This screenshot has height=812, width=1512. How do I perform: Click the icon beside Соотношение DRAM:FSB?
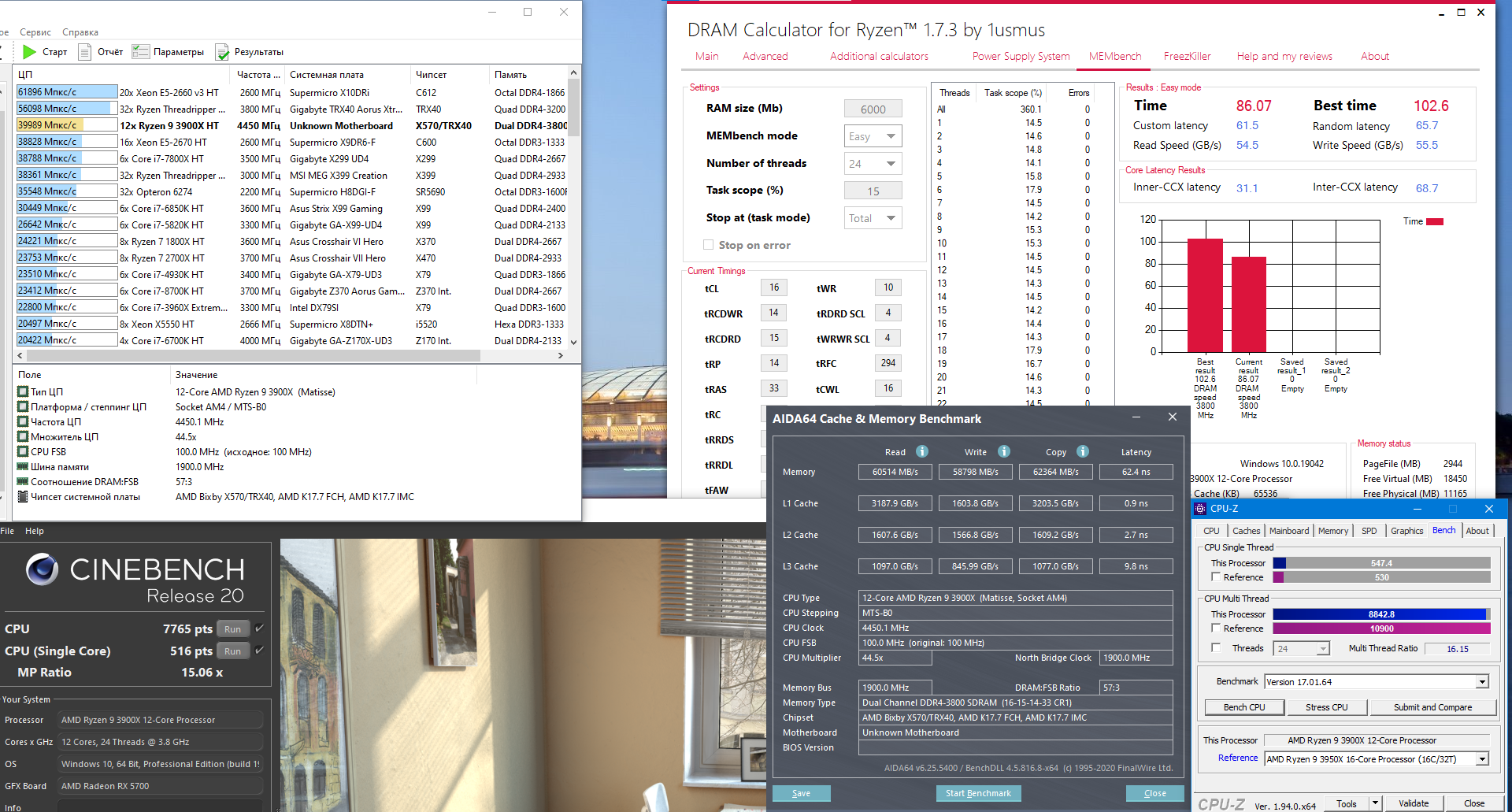coord(23,481)
